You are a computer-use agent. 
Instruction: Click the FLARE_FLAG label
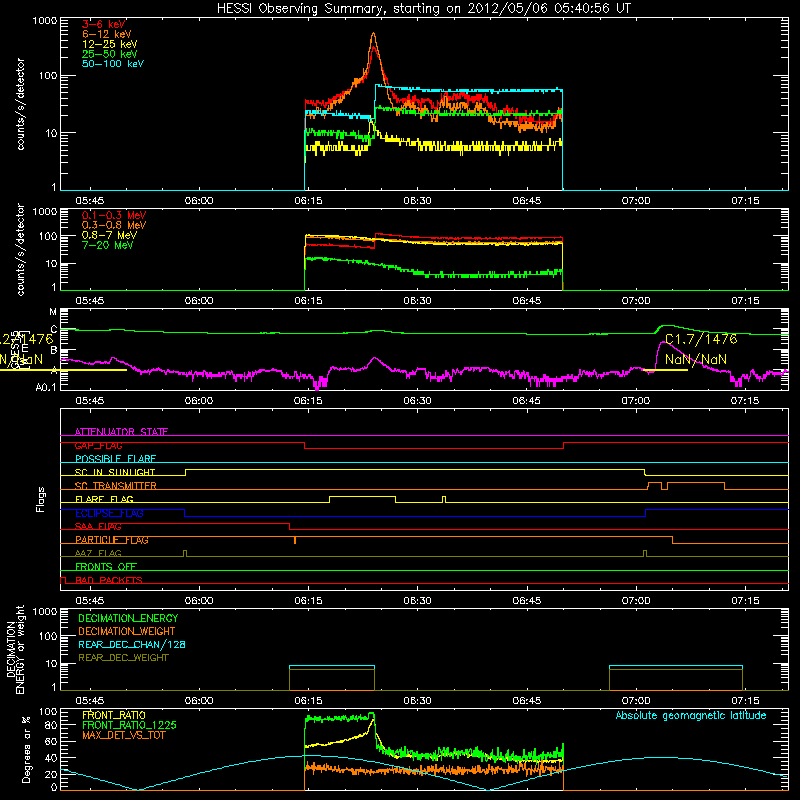[x=104, y=499]
